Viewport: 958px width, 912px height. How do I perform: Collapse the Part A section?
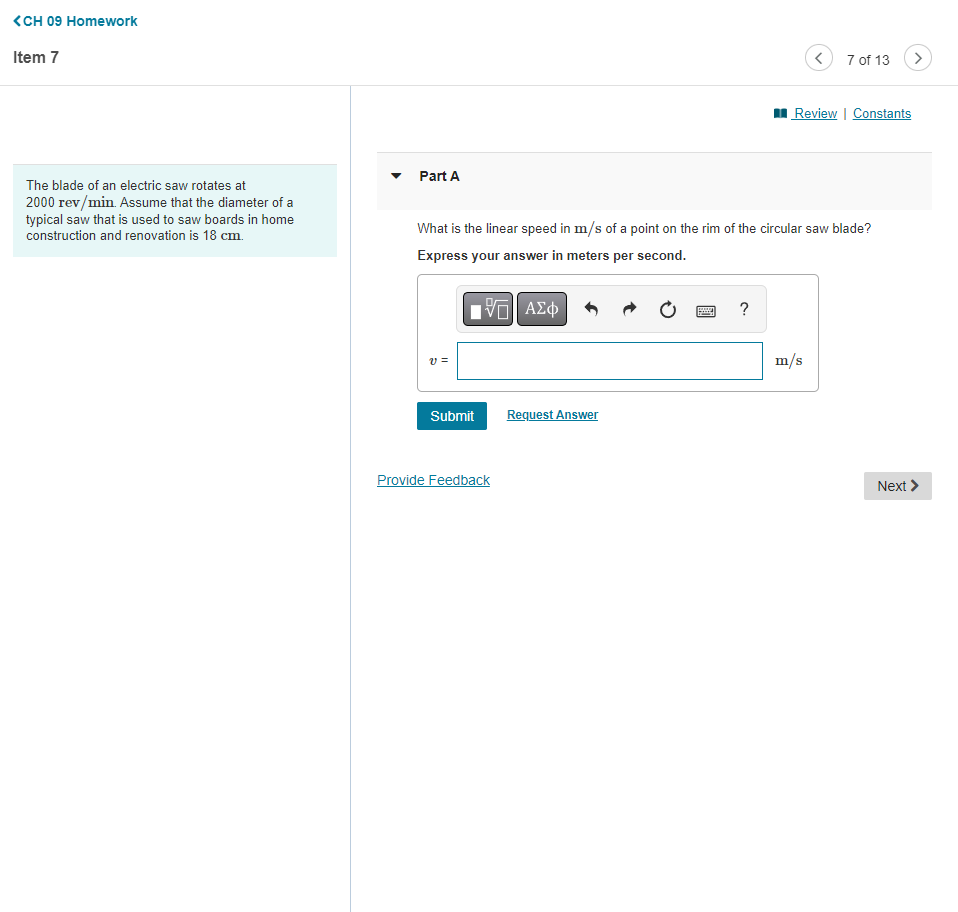pyautogui.click(x=396, y=175)
